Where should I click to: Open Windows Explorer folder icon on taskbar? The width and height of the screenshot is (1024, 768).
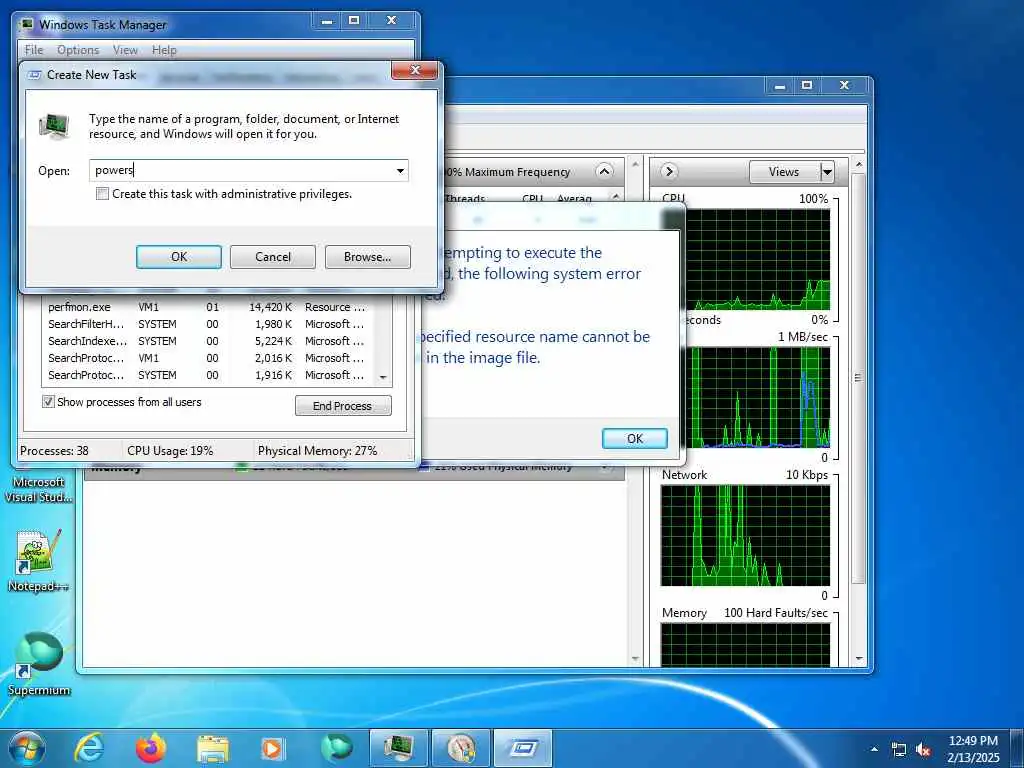click(x=213, y=748)
